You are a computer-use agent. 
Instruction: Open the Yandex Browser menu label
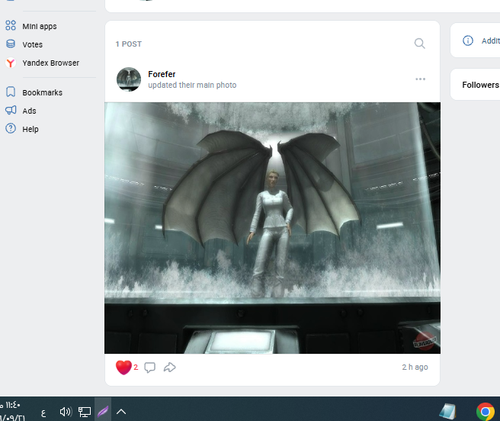click(51, 63)
